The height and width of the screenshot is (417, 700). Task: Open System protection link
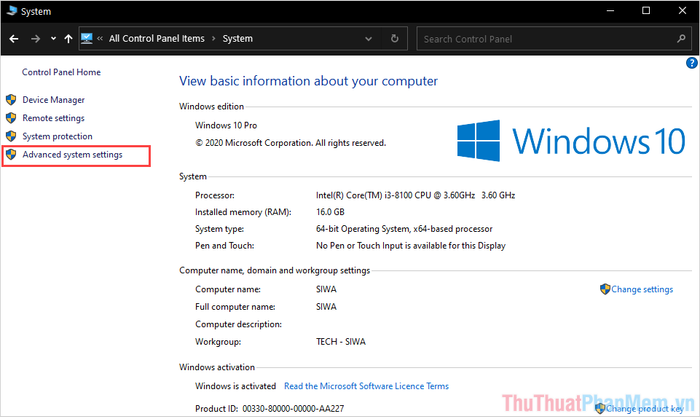click(58, 136)
